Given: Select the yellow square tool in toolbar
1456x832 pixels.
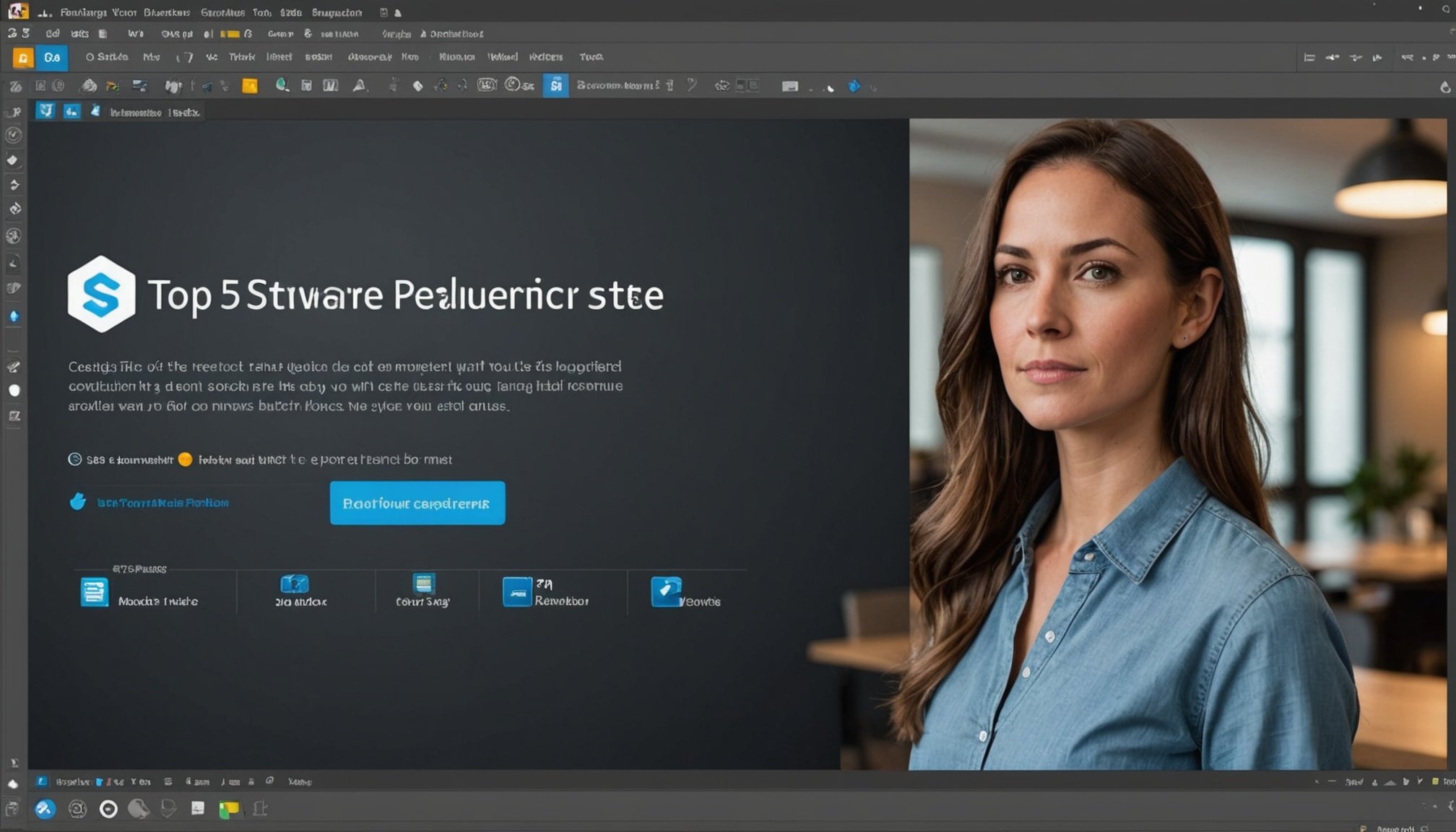Looking at the screenshot, I should tap(250, 86).
